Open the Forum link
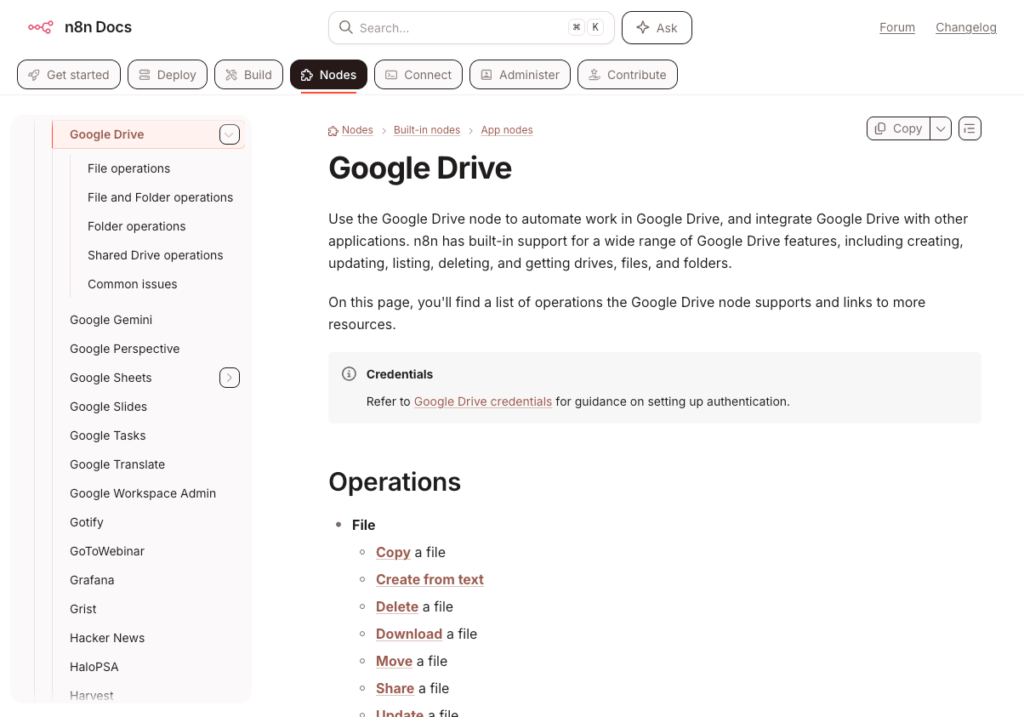 [x=897, y=27]
